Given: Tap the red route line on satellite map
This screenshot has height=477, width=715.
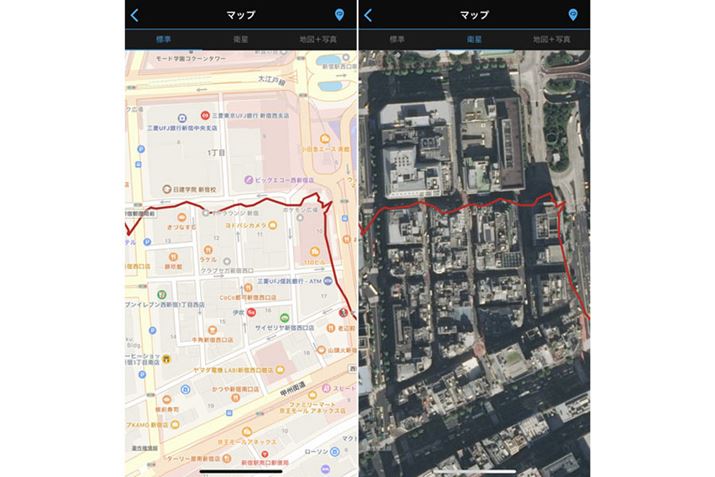Looking at the screenshot, I should (x=463, y=207).
